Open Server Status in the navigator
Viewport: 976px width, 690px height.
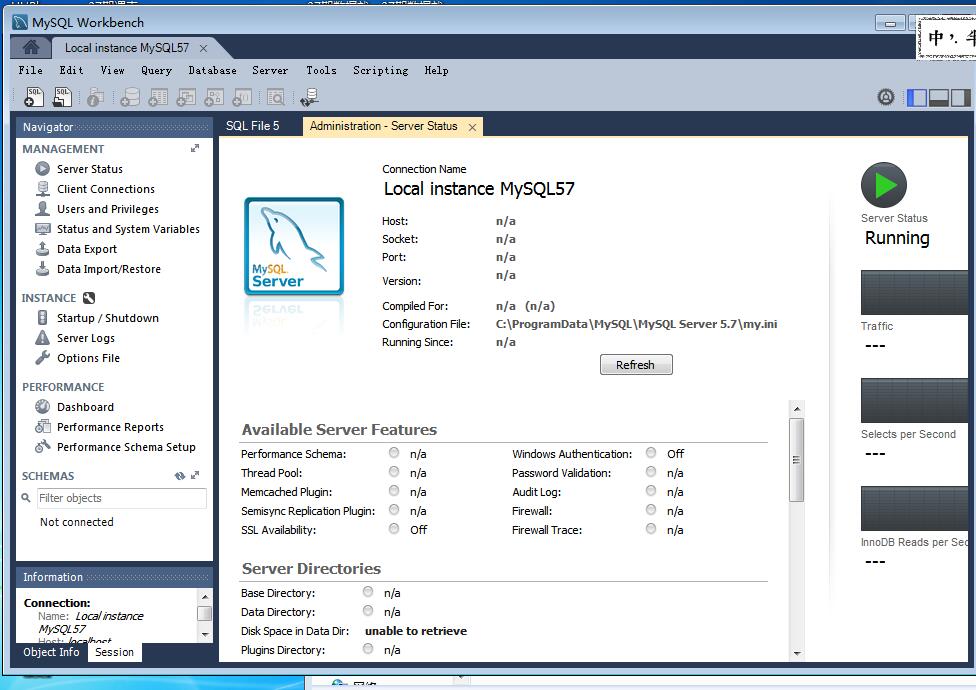click(x=90, y=169)
